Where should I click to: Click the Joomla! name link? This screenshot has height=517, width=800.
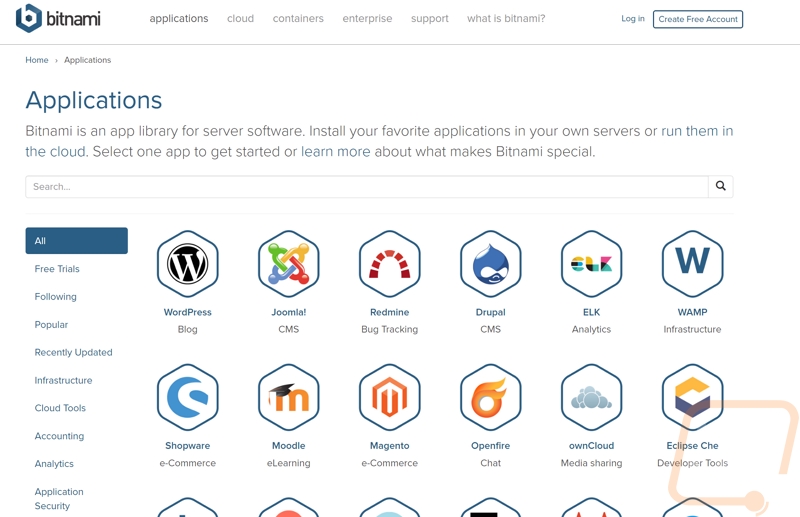288,312
